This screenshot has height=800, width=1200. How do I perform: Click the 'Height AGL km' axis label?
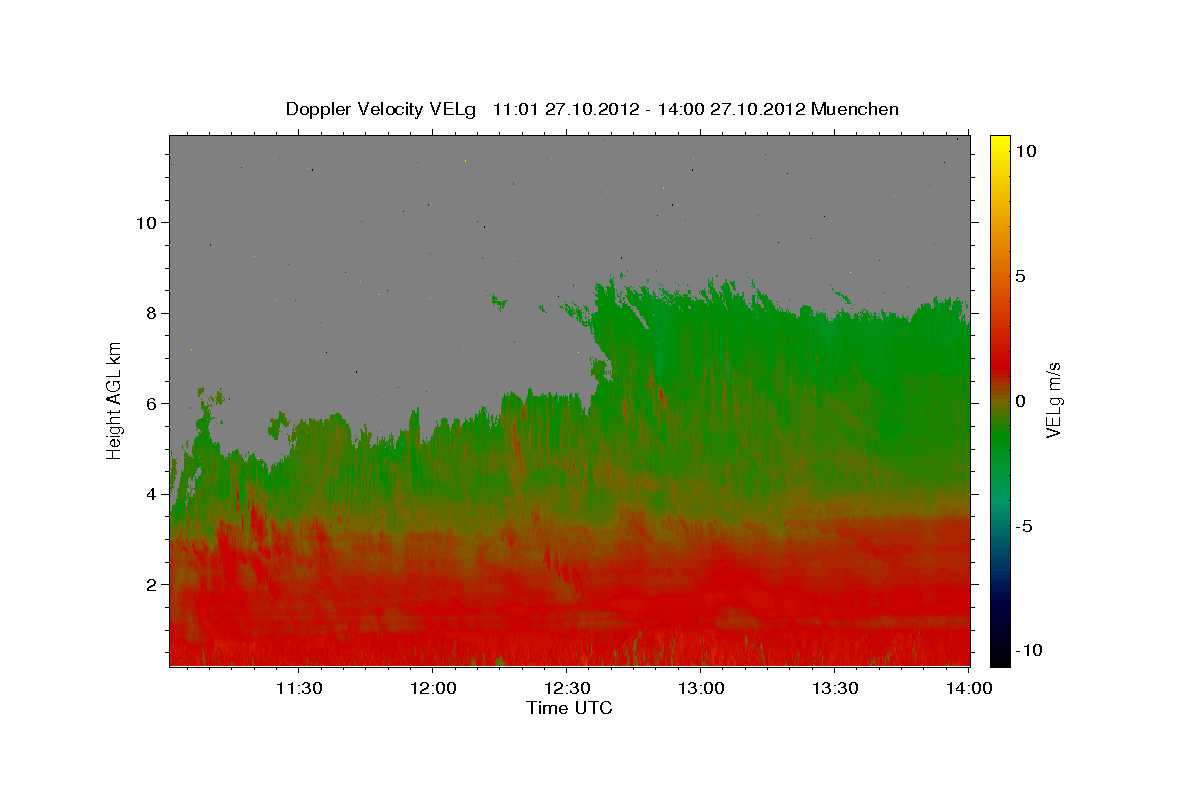[x=114, y=400]
